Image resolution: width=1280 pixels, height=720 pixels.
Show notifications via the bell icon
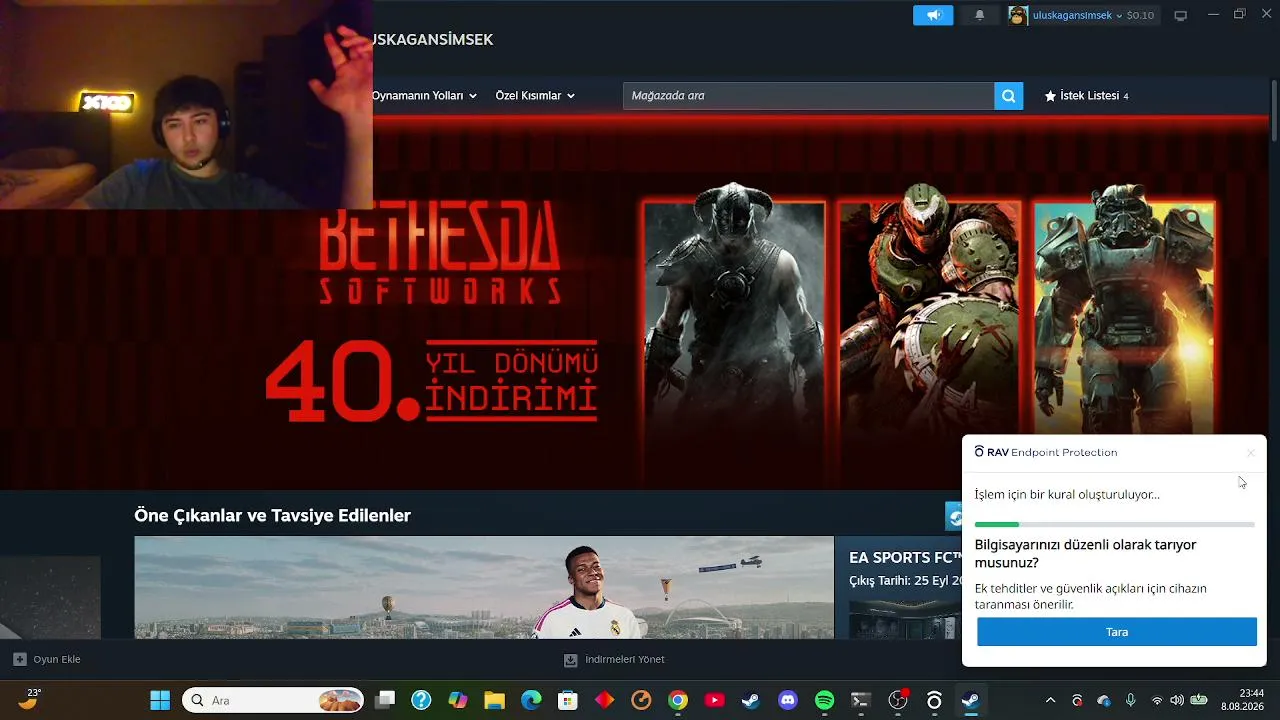(980, 15)
